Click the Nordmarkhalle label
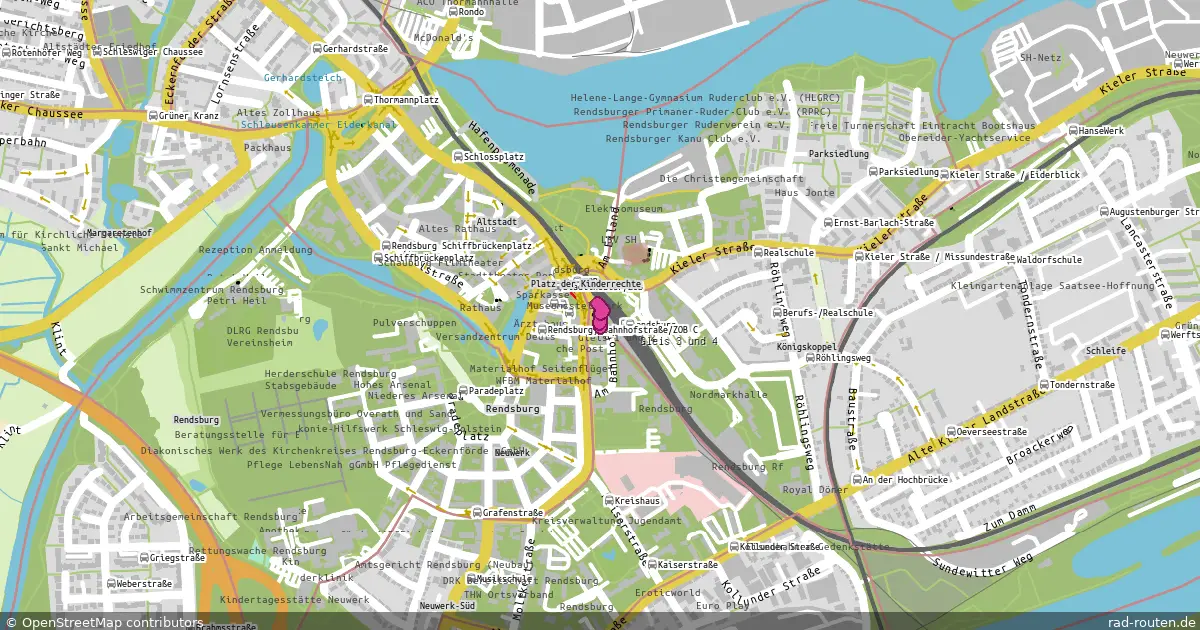Viewport: 1200px width, 630px height. 728,394
